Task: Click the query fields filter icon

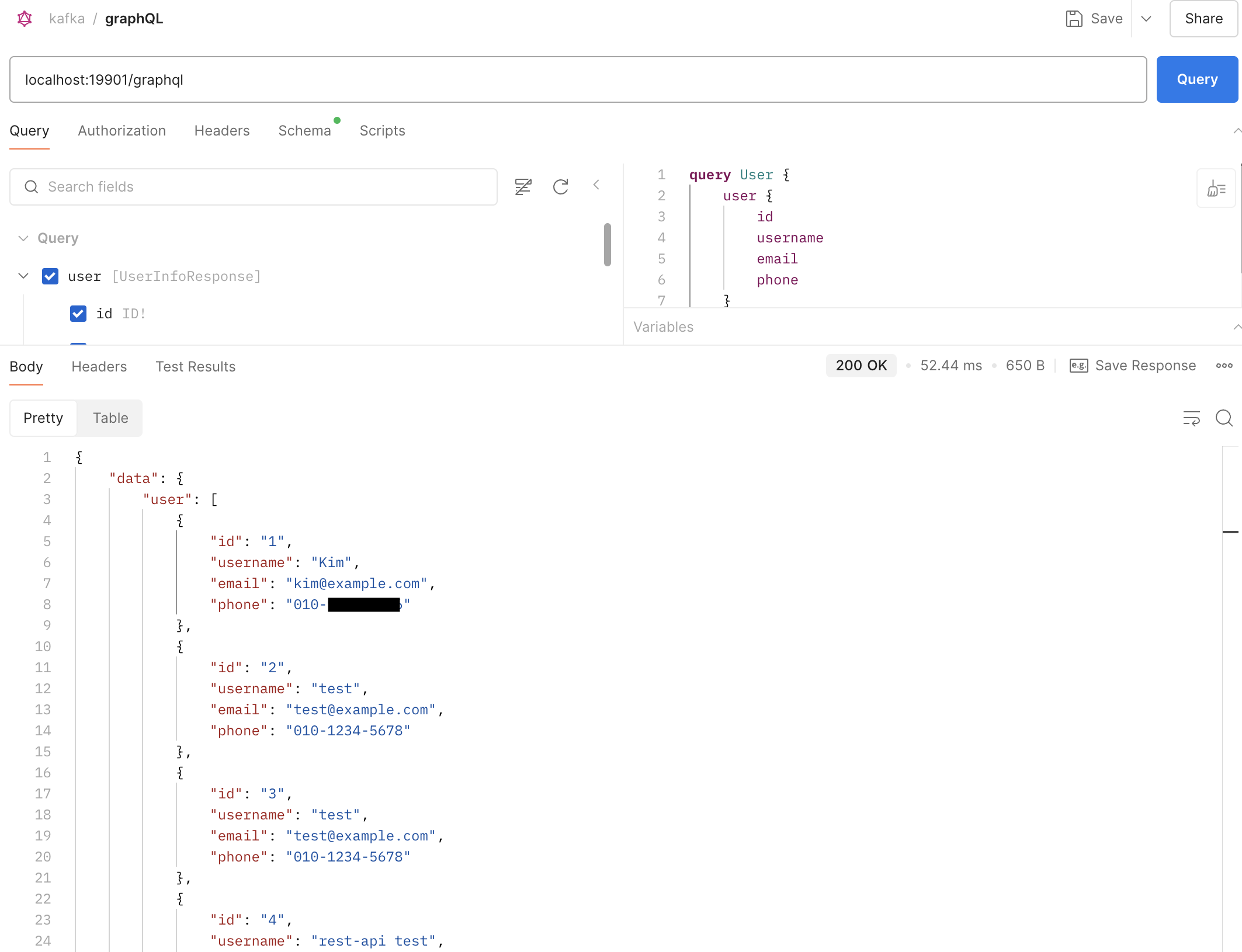Action: [523, 187]
